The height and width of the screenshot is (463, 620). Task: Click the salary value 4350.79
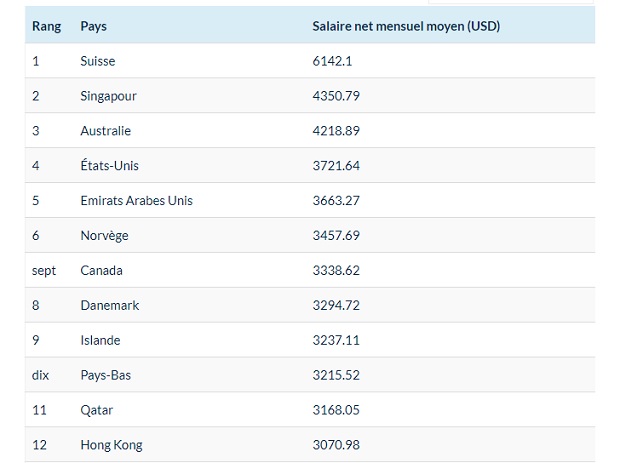(x=336, y=96)
